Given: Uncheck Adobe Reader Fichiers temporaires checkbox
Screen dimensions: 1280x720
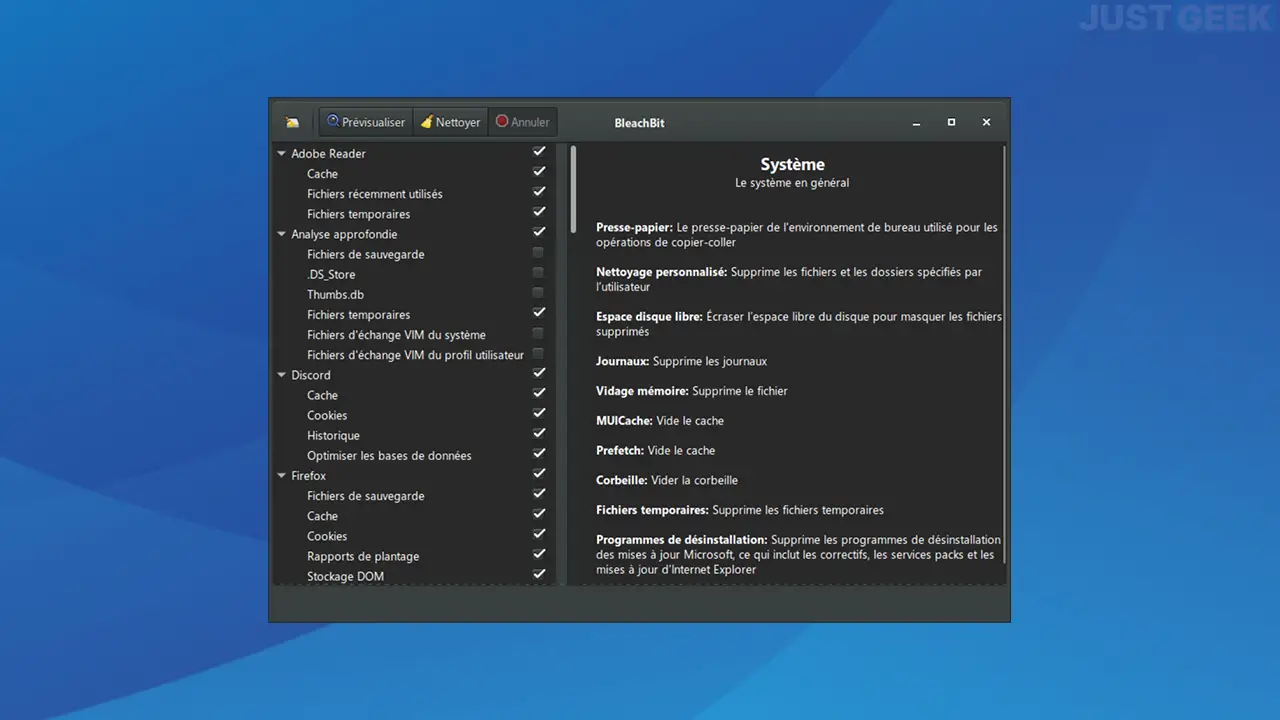Looking at the screenshot, I should point(539,212).
